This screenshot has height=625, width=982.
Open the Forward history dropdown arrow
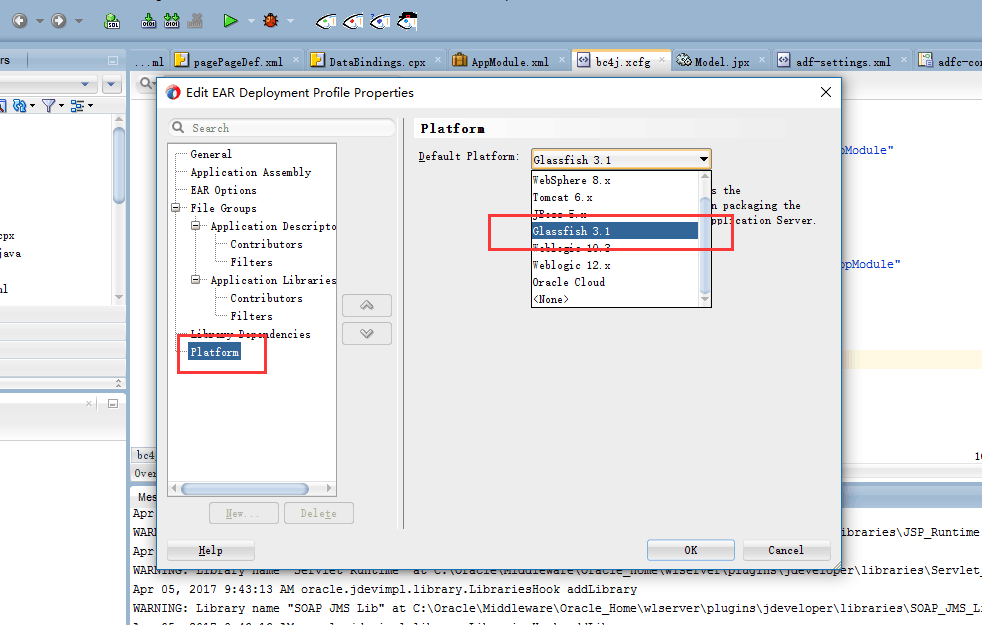tap(79, 21)
